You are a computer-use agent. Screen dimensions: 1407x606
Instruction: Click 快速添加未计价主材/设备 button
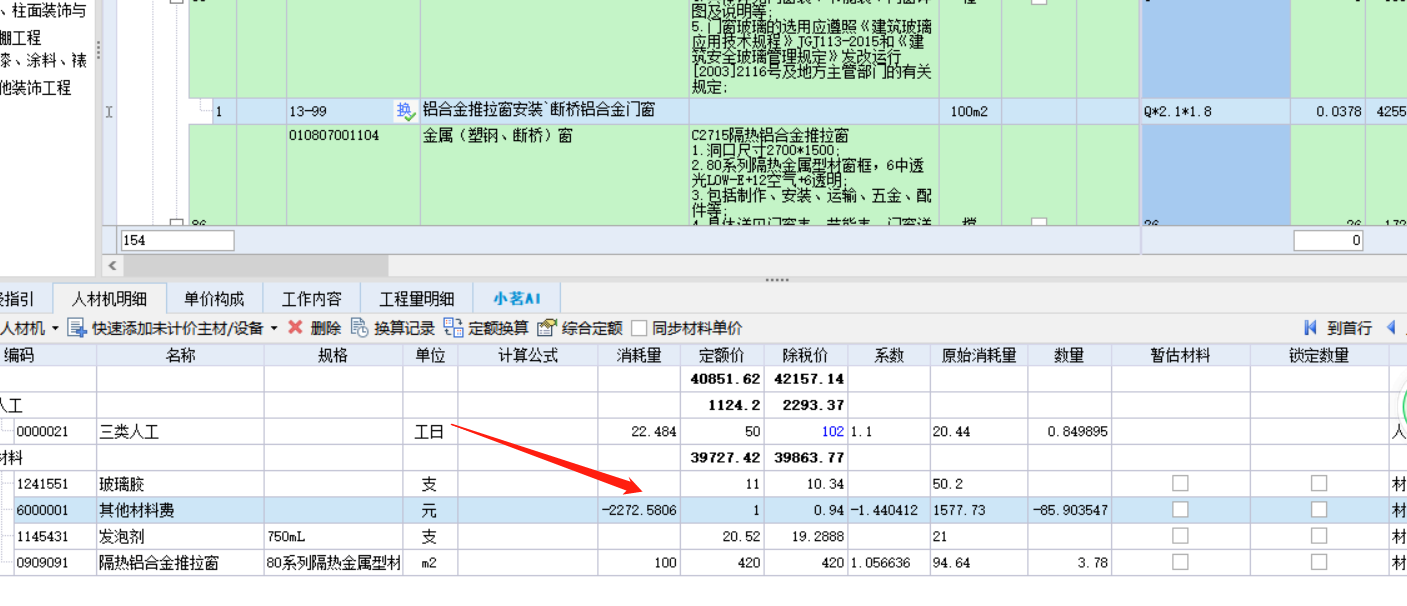[x=178, y=328]
